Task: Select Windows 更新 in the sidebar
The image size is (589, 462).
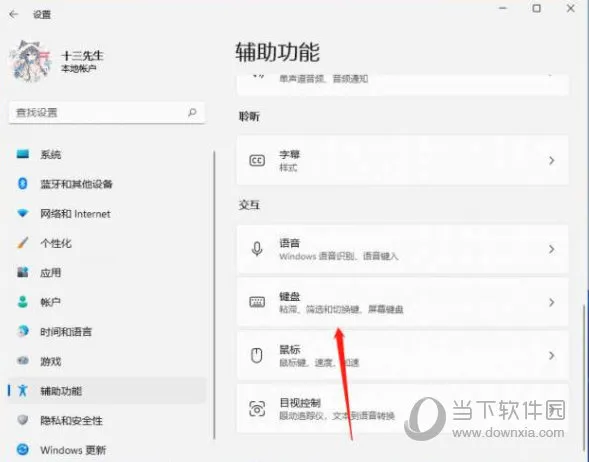Action: tap(107, 450)
